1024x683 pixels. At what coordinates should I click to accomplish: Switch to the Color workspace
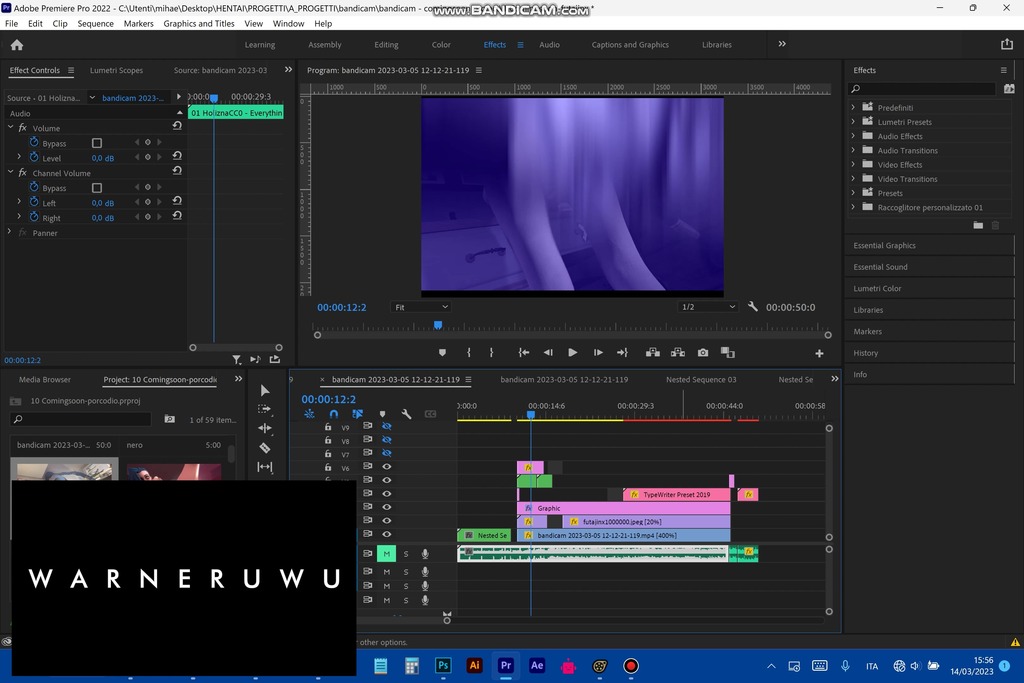coord(441,44)
